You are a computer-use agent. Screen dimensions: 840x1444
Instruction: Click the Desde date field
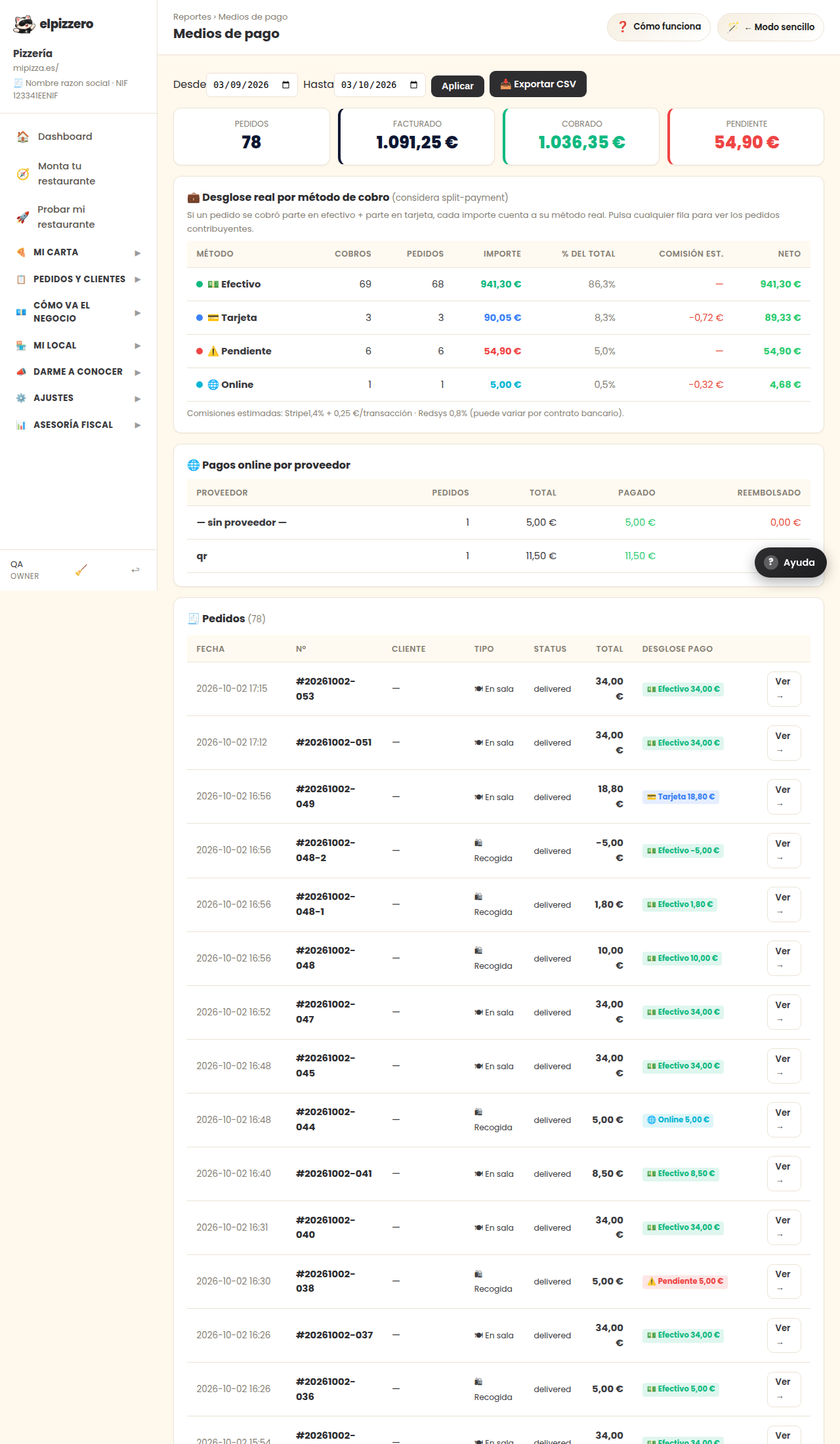click(x=252, y=85)
